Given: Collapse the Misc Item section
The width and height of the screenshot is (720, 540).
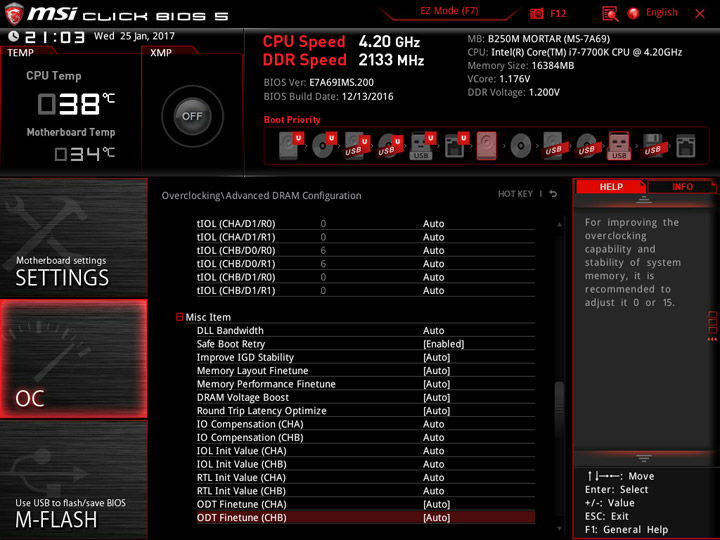Looking at the screenshot, I should 180,317.
